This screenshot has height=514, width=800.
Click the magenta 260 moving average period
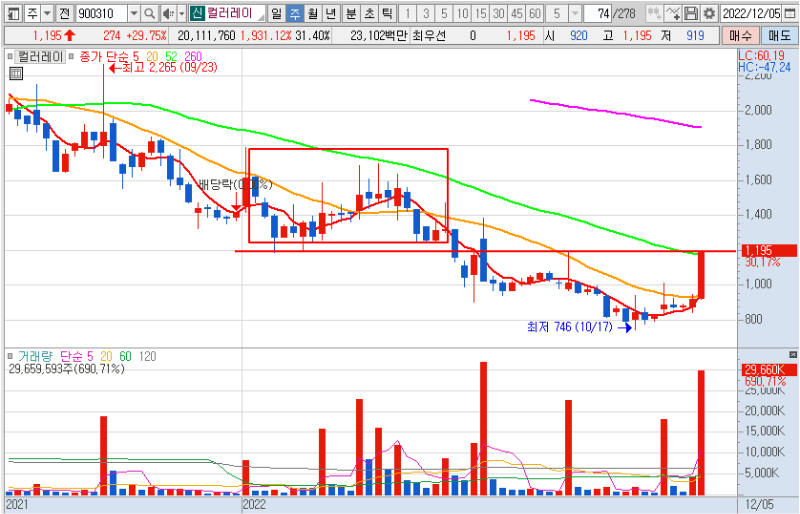point(193,57)
